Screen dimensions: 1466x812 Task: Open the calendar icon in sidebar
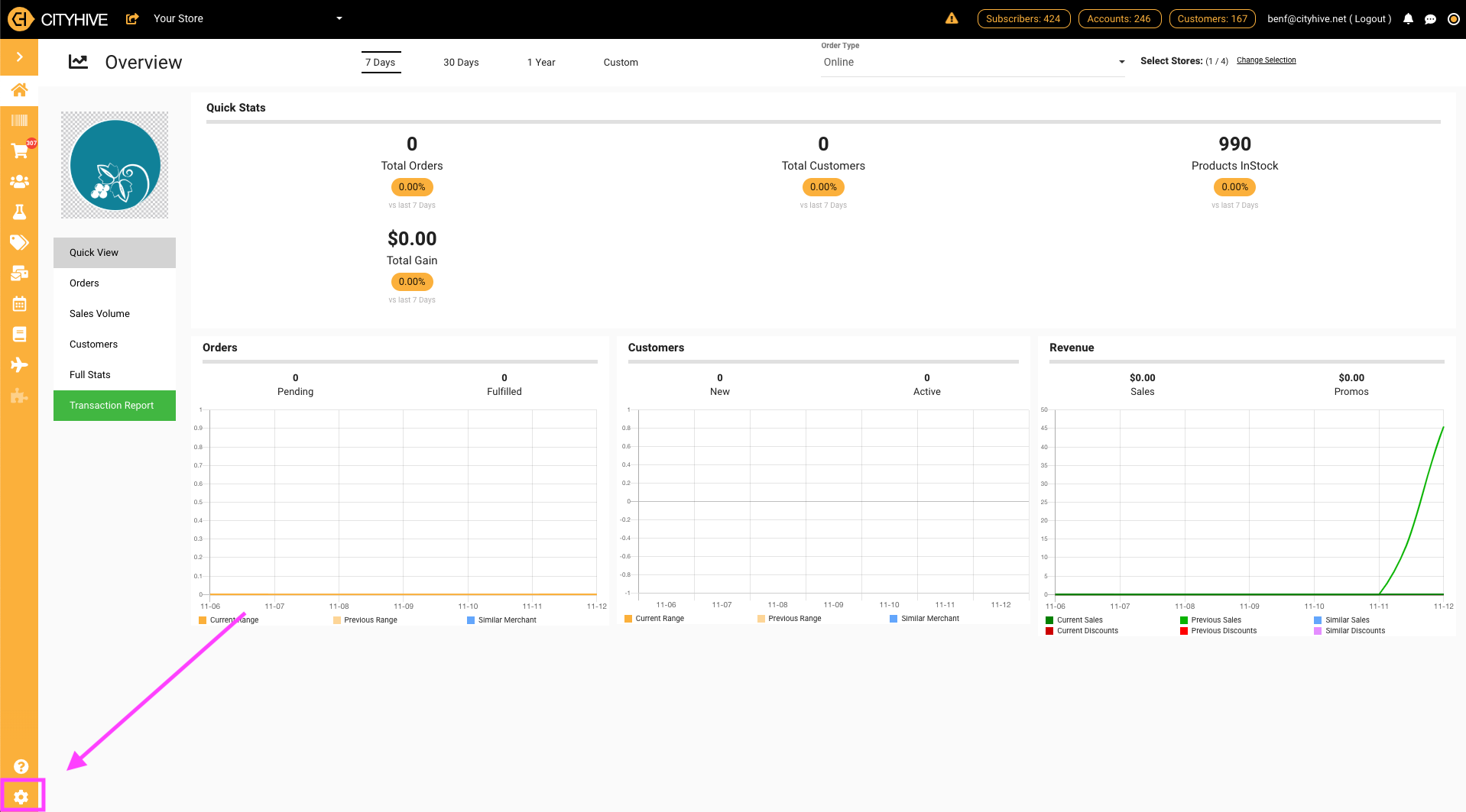pyautogui.click(x=20, y=303)
